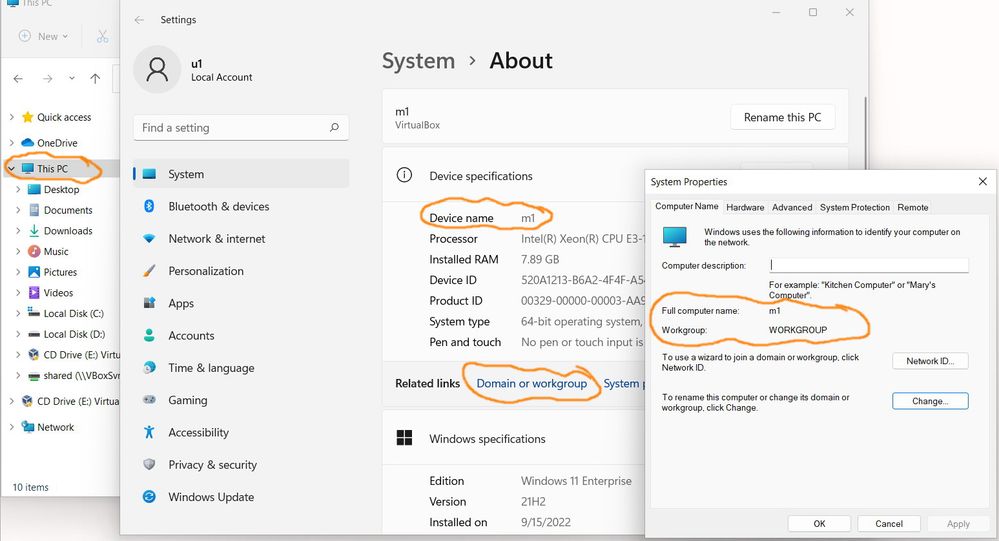Switch to the Remote tab

[912, 207]
